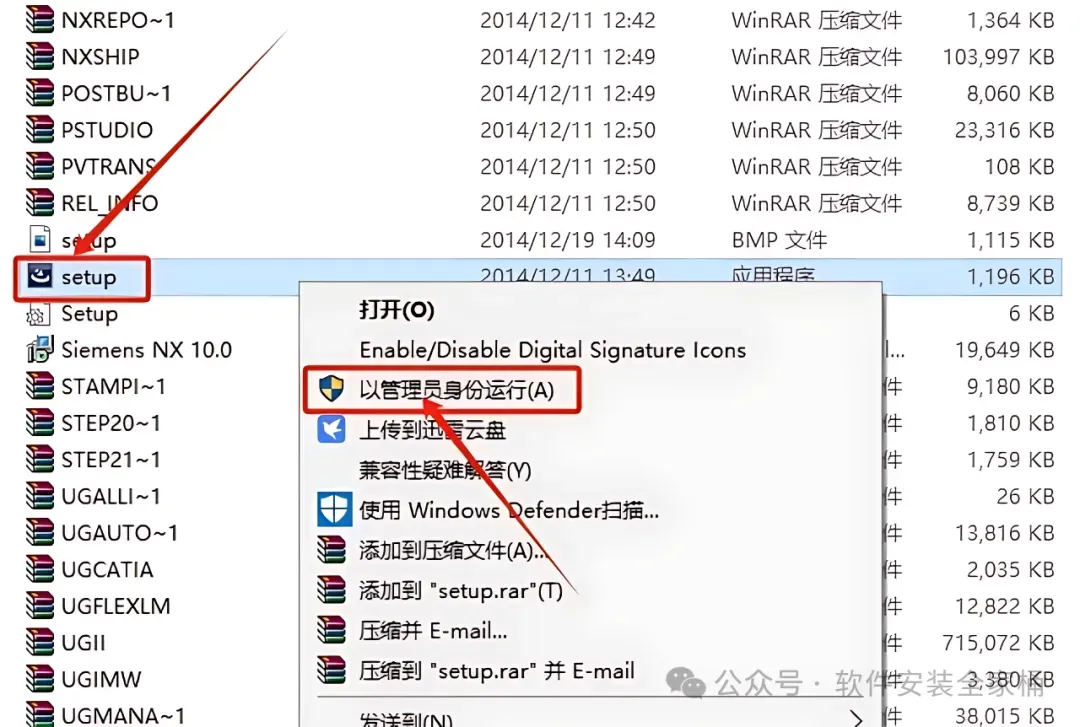Image resolution: width=1080 pixels, height=727 pixels.
Task: Click WinRAR icon beside 压缩到 "setup.rar" 并 E-mail
Action: coord(331,670)
